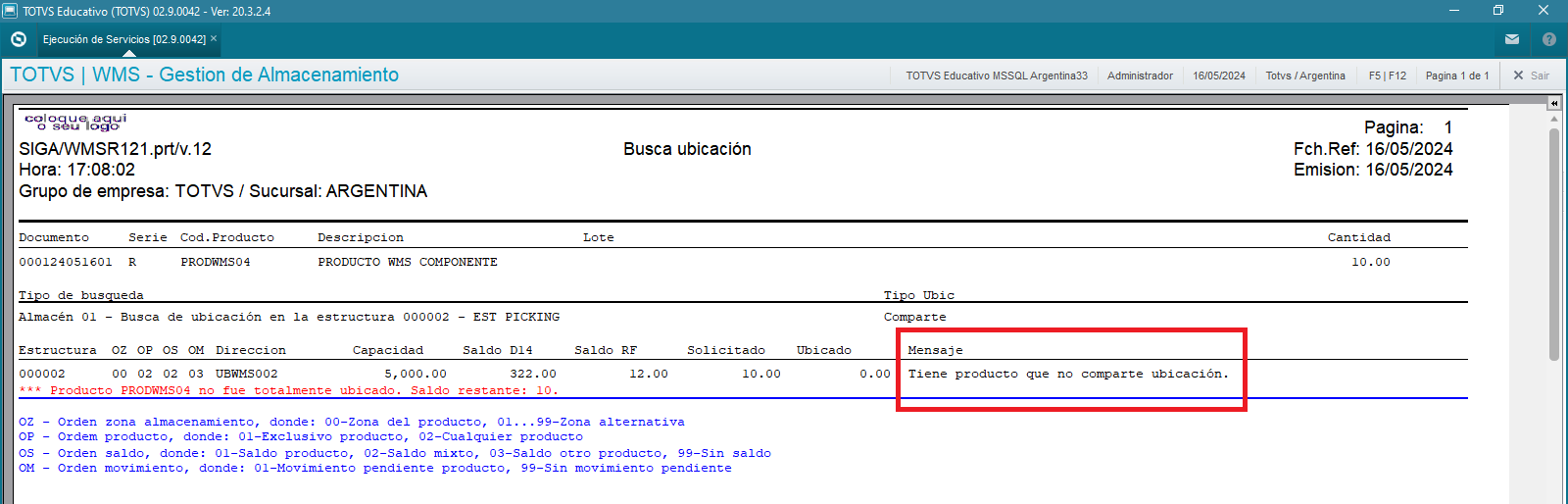The width and height of the screenshot is (1568, 504).
Task: Click the TOTVS app icon in the title bar
Action: tap(10, 11)
